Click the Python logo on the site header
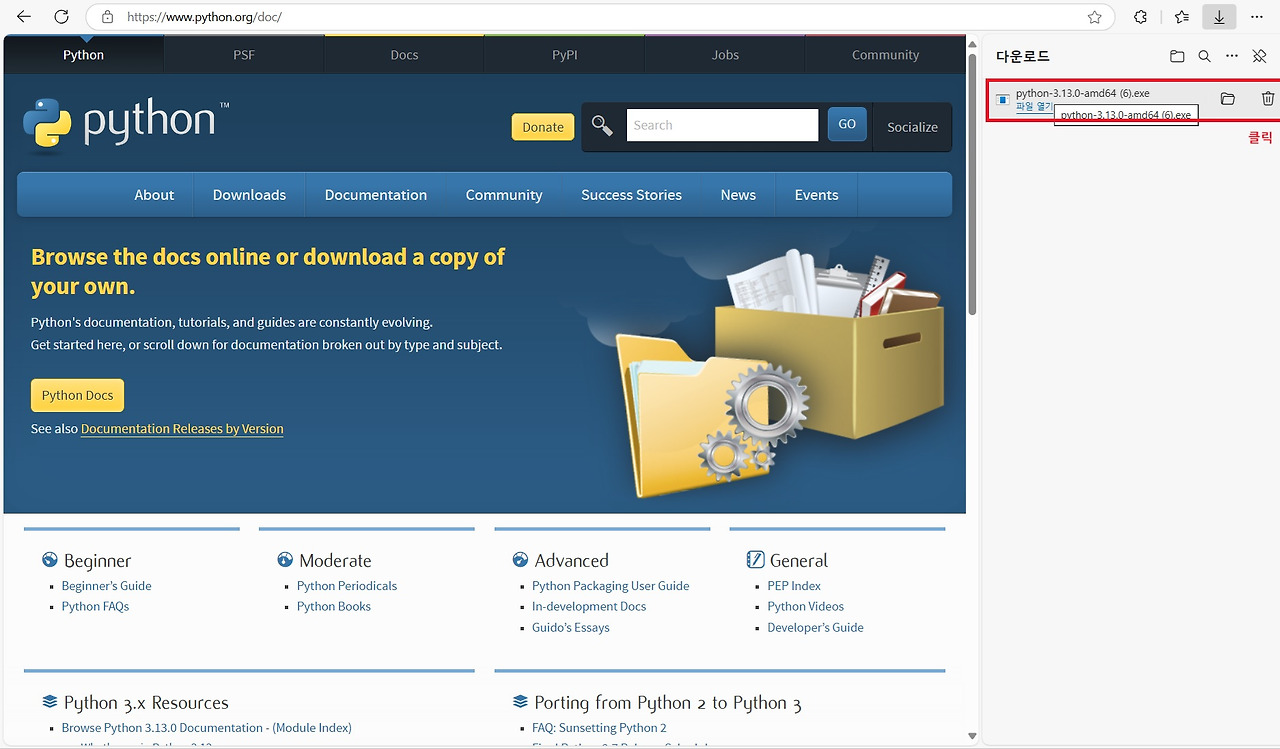1280x749 pixels. coord(126,124)
